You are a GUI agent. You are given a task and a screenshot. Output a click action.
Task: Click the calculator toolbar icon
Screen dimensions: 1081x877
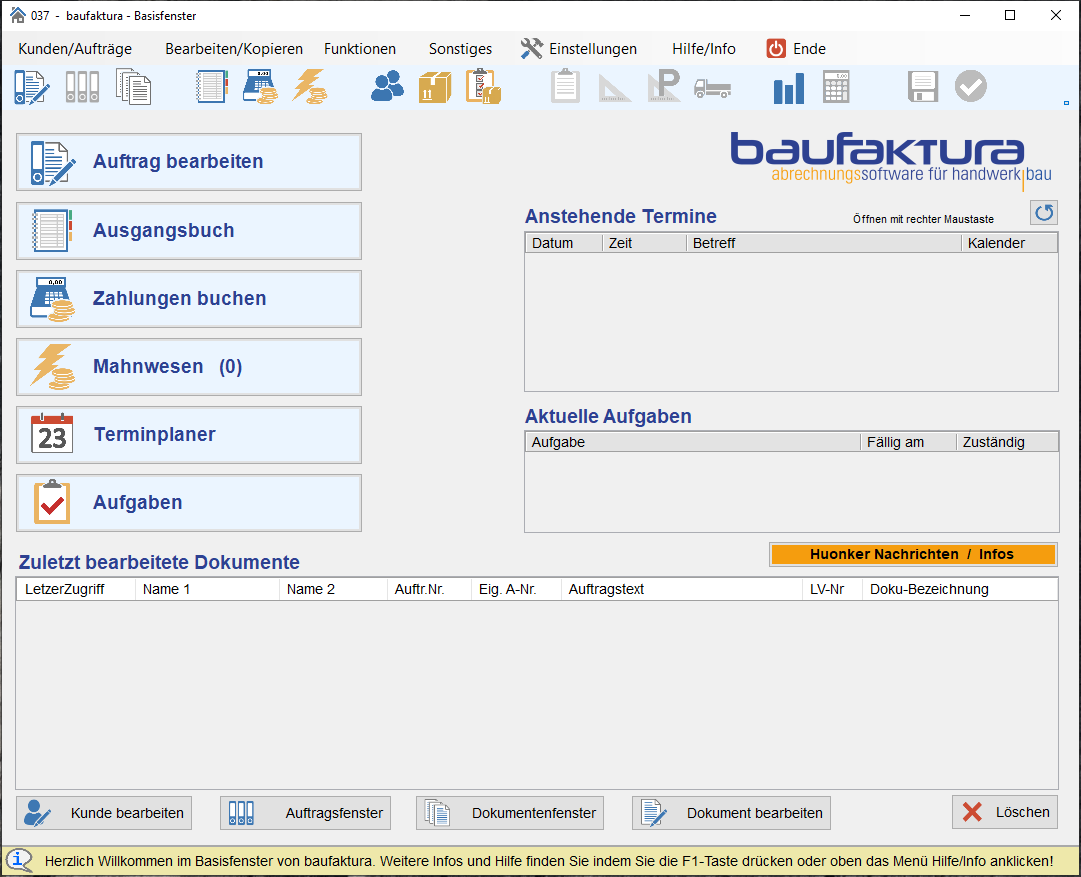coord(836,88)
